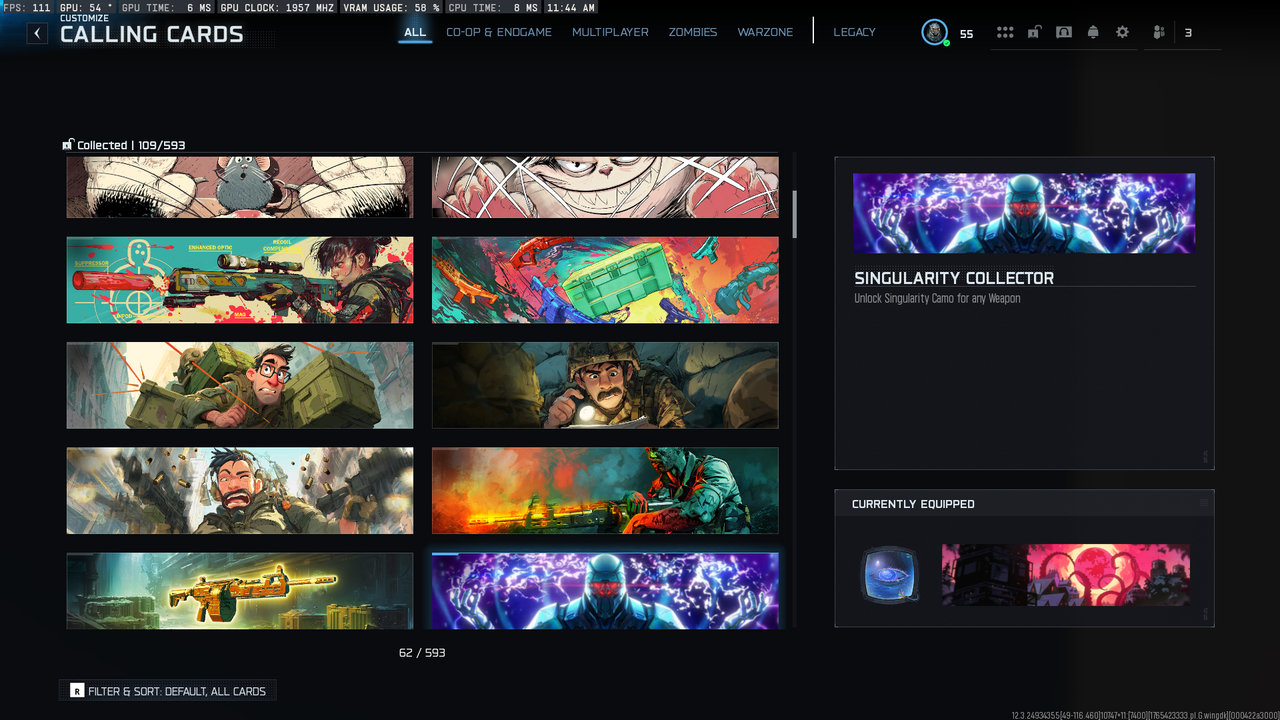Click the calling cards list scrollbar

coord(795,214)
